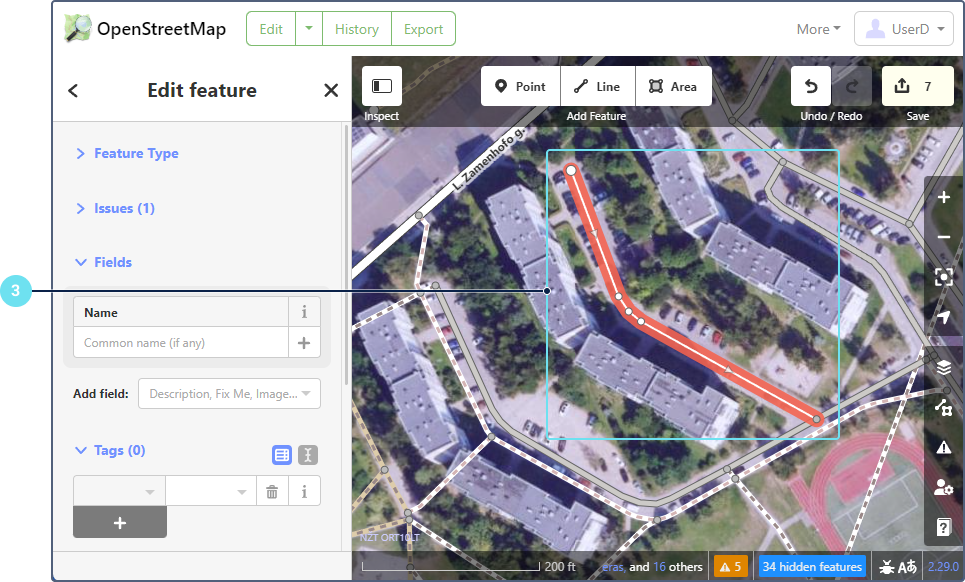The width and height of the screenshot is (965, 582).
Task: Zoom to the selected feature
Action: click(x=944, y=277)
